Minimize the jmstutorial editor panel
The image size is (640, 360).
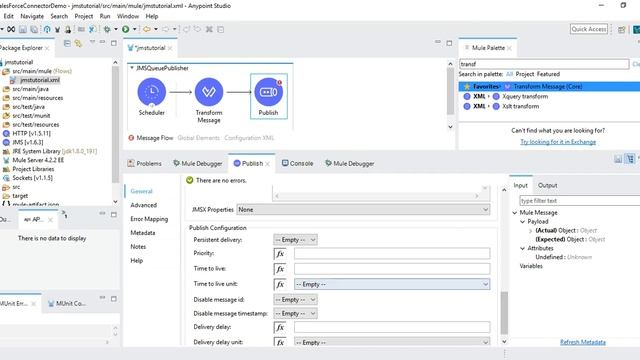click(438, 42)
